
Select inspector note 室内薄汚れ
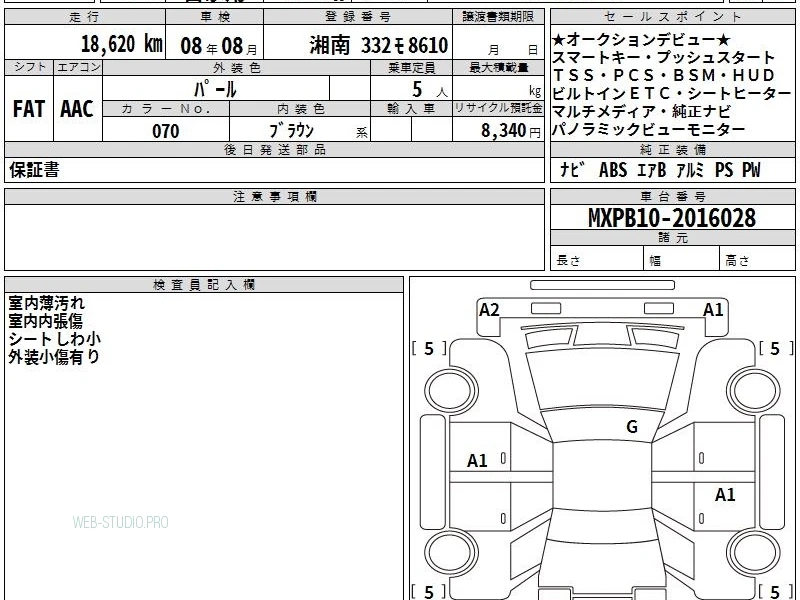46,303
